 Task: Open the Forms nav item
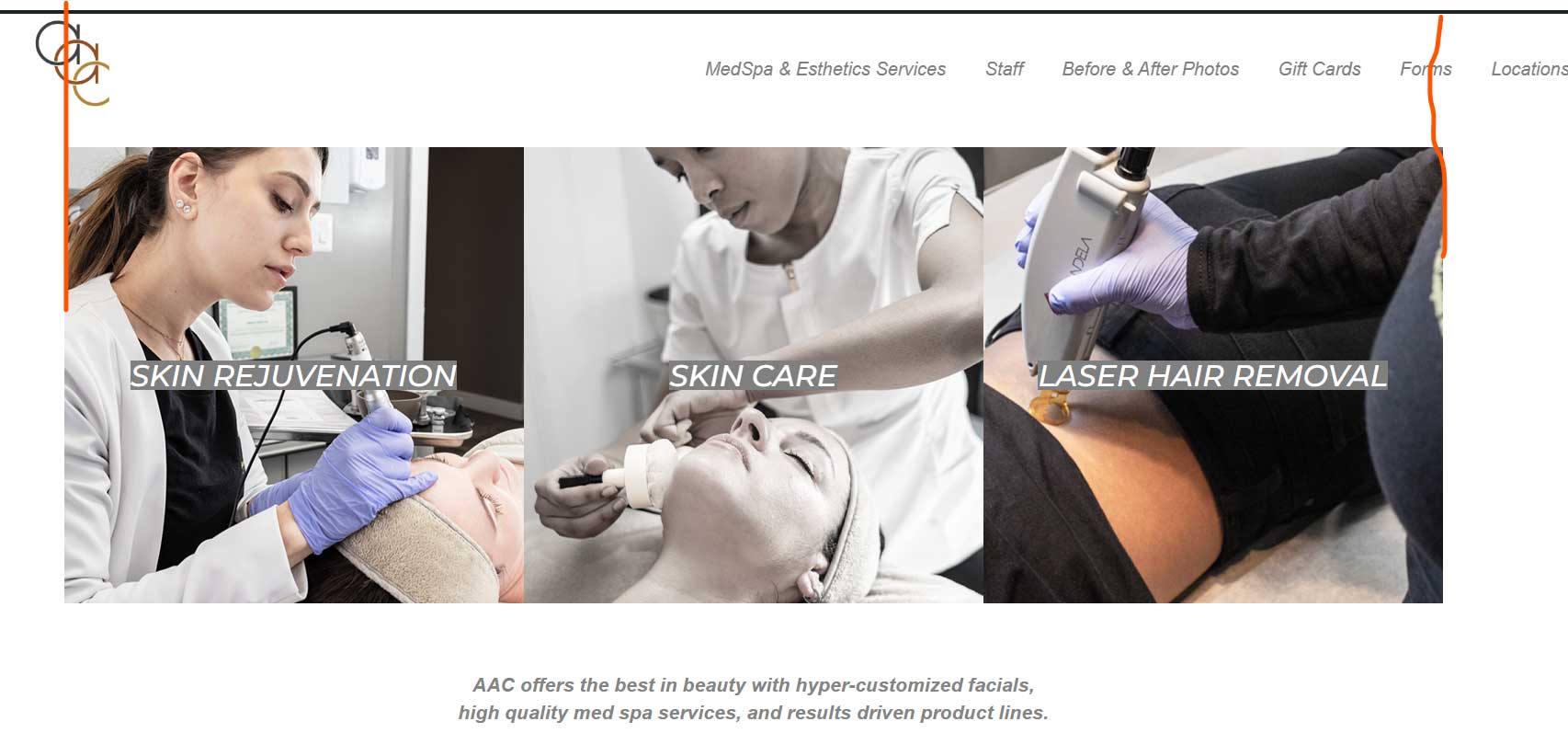click(1426, 69)
